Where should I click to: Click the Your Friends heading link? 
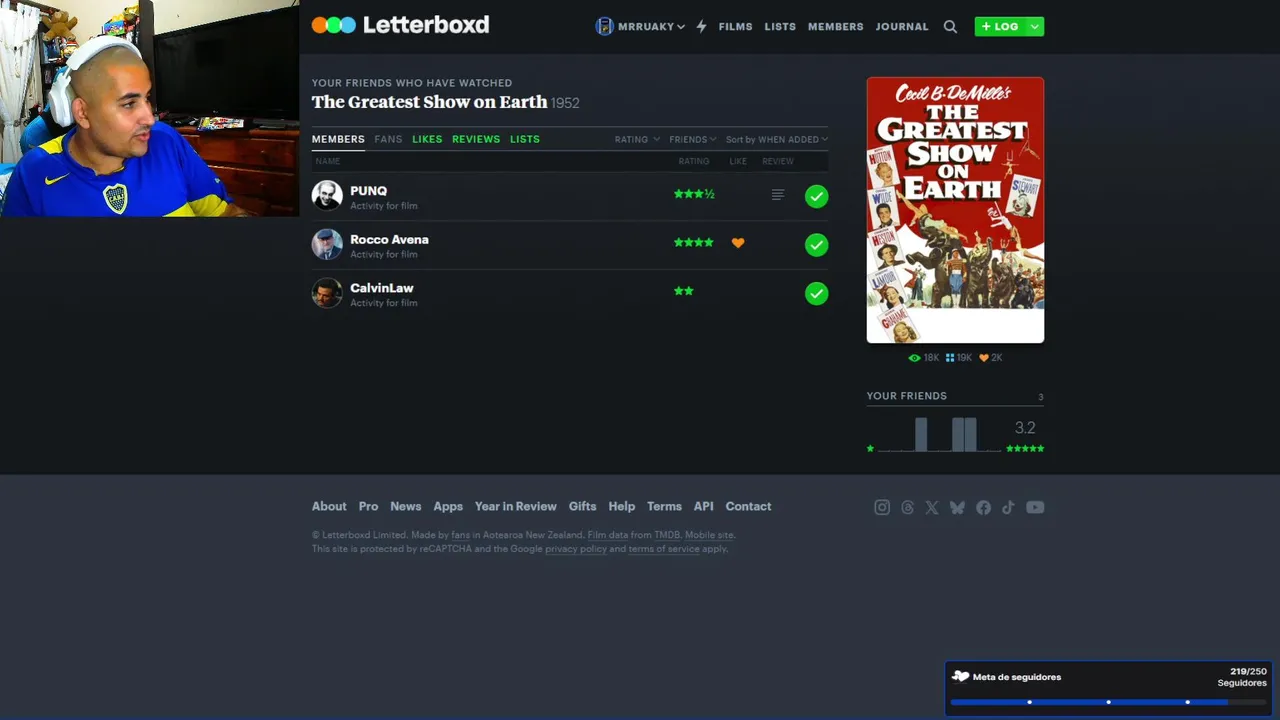(906, 396)
